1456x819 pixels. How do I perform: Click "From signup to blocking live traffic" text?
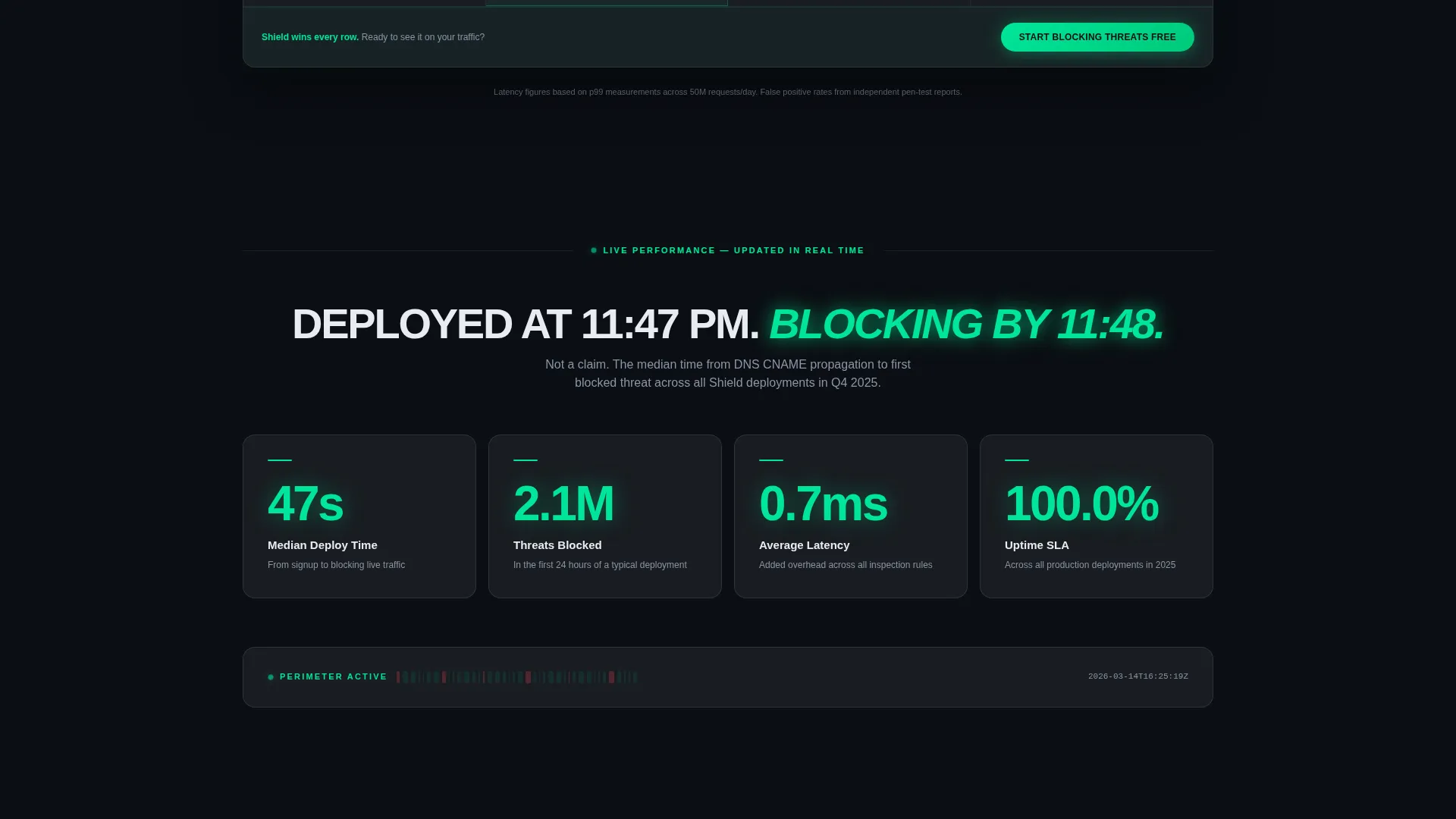336,565
